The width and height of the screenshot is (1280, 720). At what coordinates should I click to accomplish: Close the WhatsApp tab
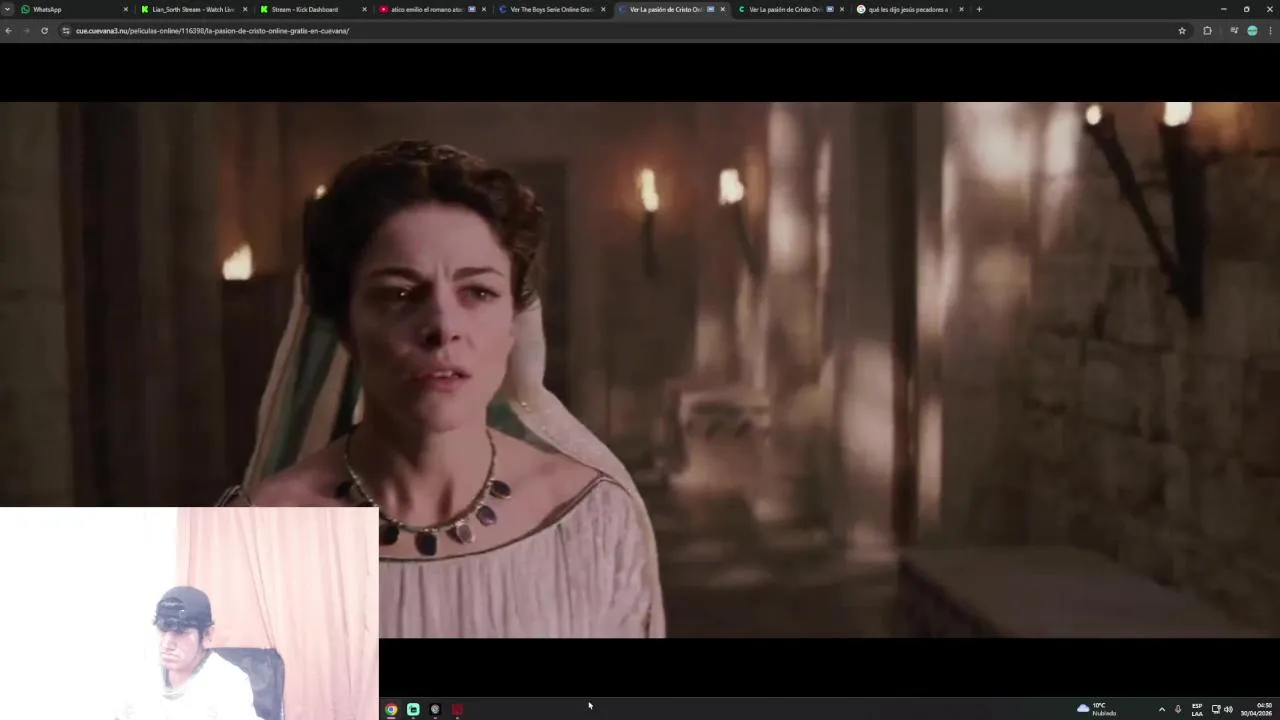(x=126, y=9)
